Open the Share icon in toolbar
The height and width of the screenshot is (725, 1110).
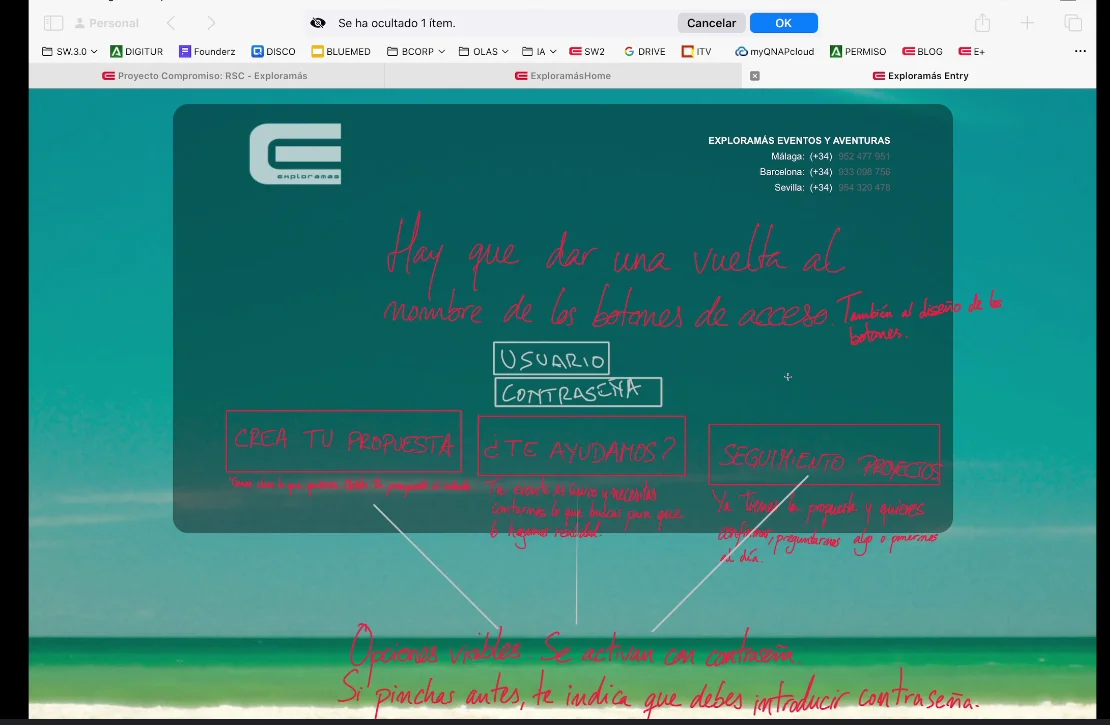(x=982, y=23)
